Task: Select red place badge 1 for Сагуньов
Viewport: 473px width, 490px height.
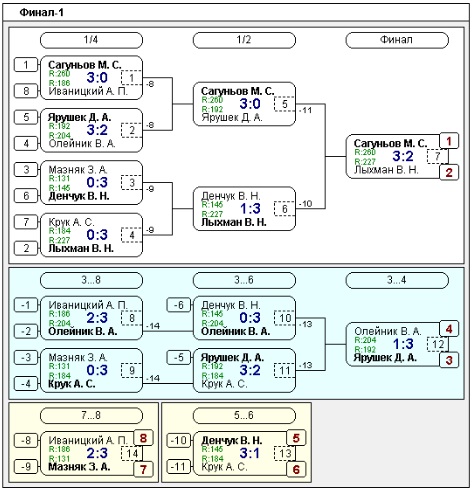Action: pyautogui.click(x=449, y=141)
